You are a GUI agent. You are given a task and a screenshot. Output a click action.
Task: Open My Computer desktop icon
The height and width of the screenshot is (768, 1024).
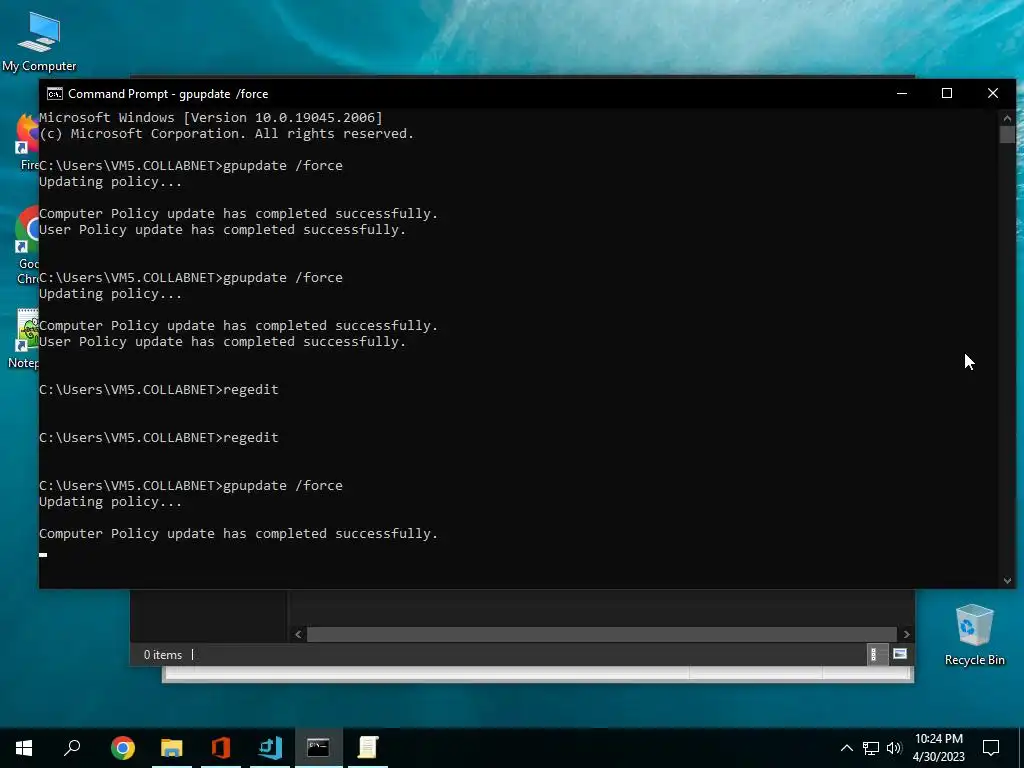click(x=39, y=42)
